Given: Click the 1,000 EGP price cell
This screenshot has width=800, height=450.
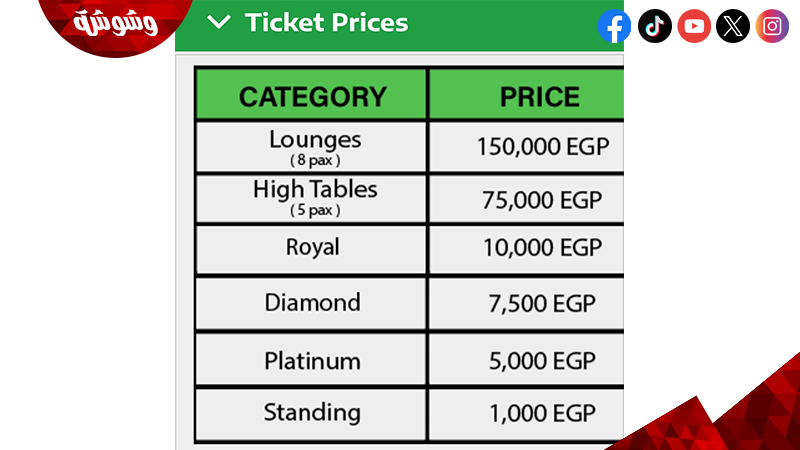Looking at the screenshot, I should tap(527, 414).
